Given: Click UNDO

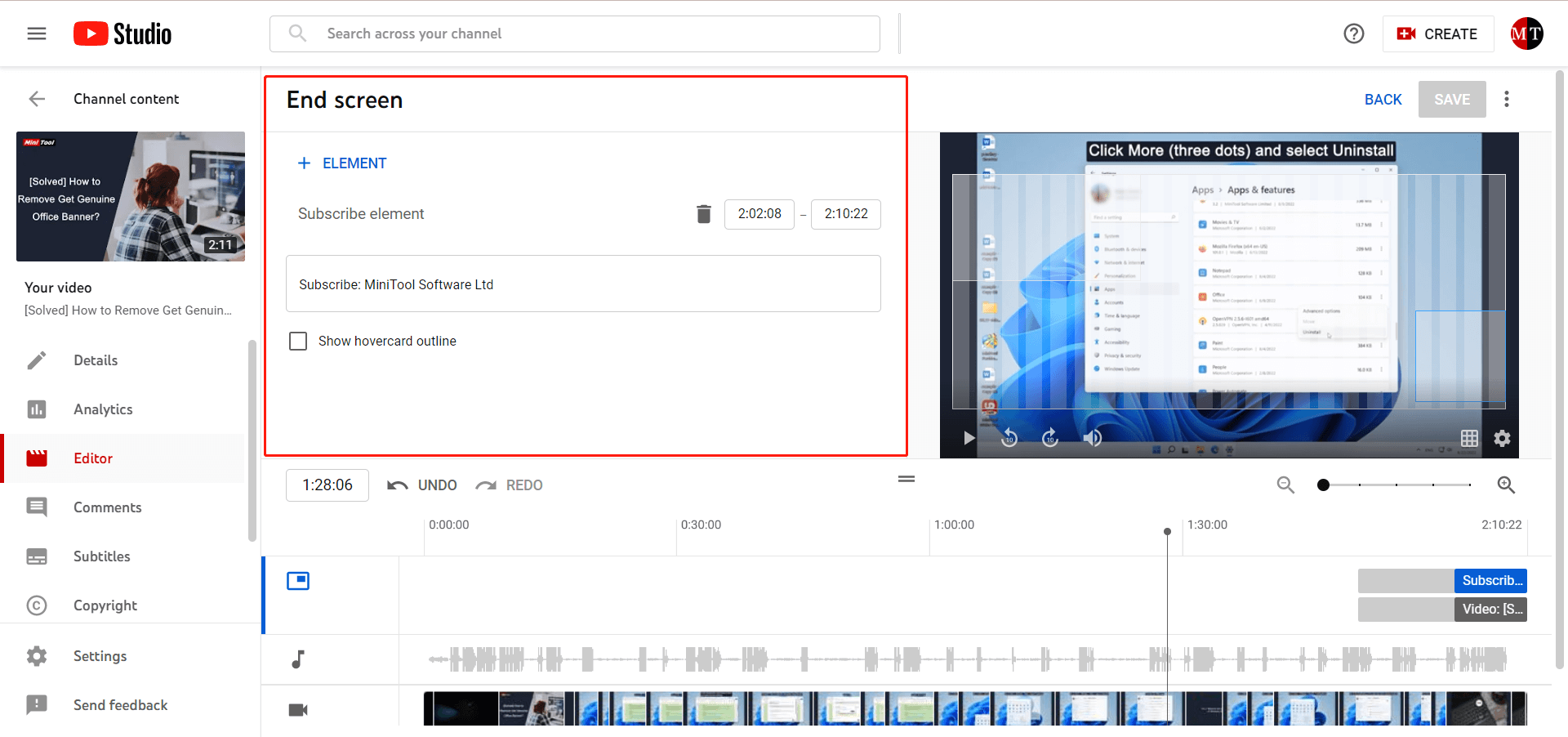Looking at the screenshot, I should click(x=422, y=485).
